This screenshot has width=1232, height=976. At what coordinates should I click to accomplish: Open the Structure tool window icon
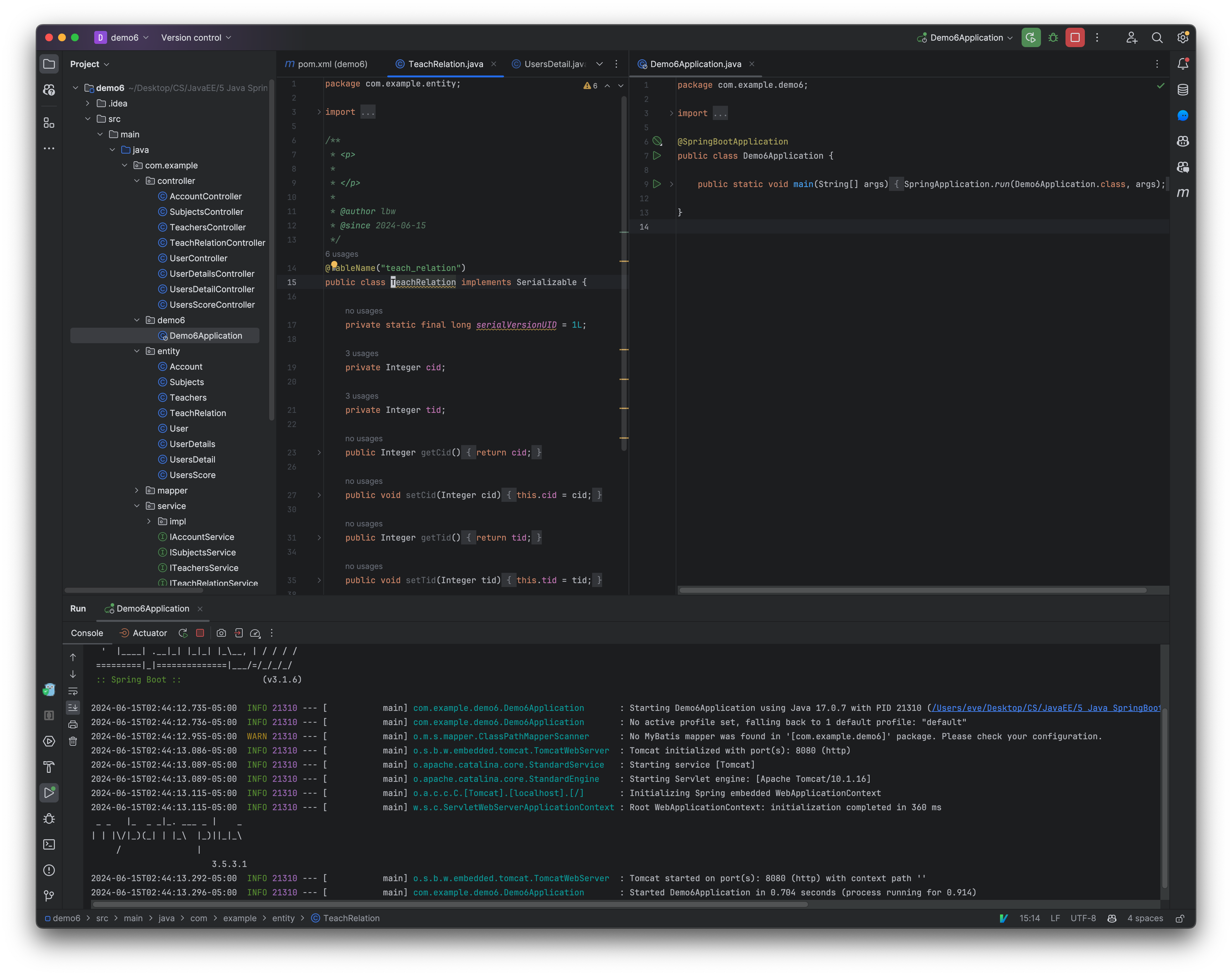tap(49, 123)
